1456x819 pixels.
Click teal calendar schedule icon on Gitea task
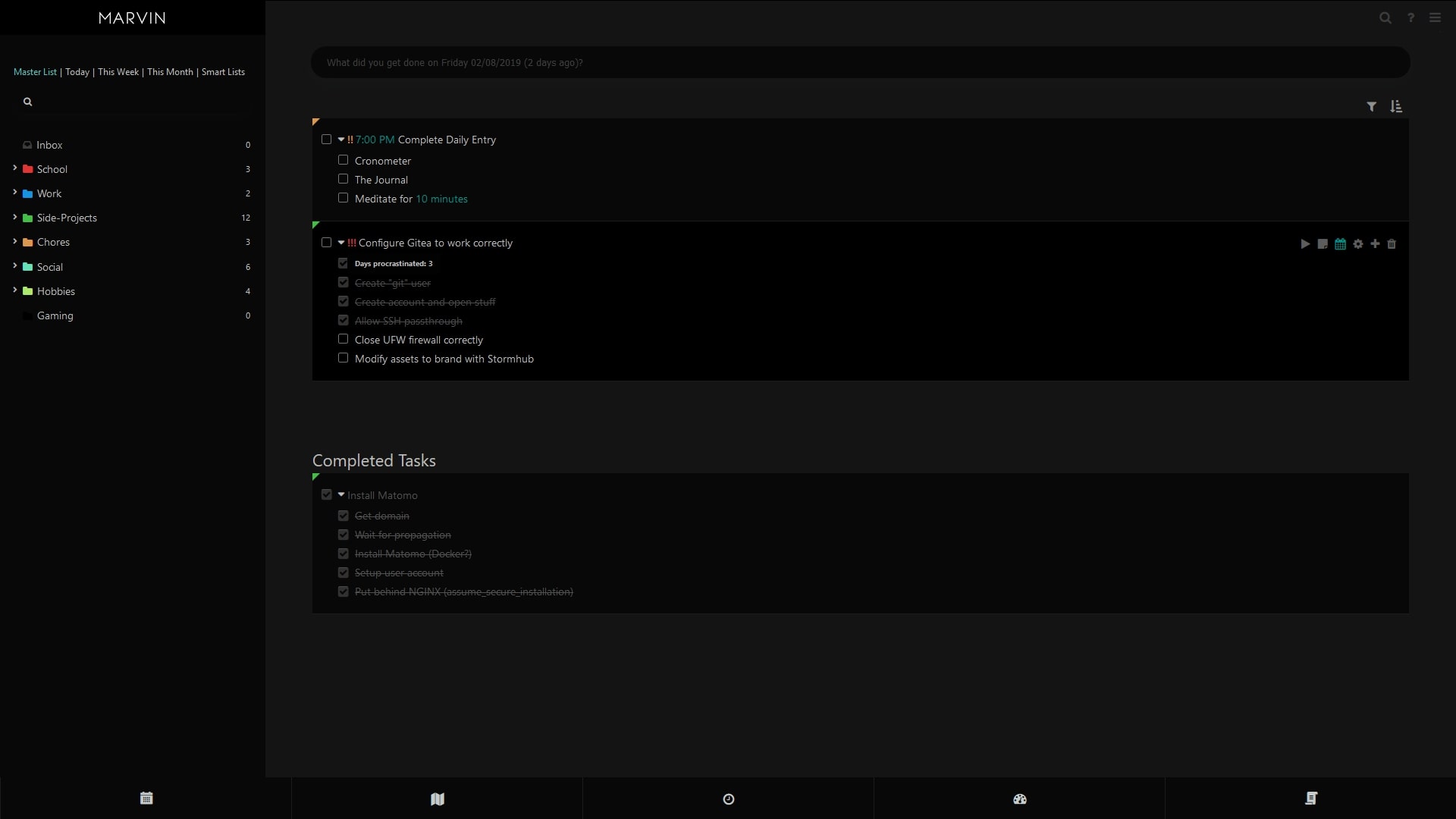point(1340,244)
